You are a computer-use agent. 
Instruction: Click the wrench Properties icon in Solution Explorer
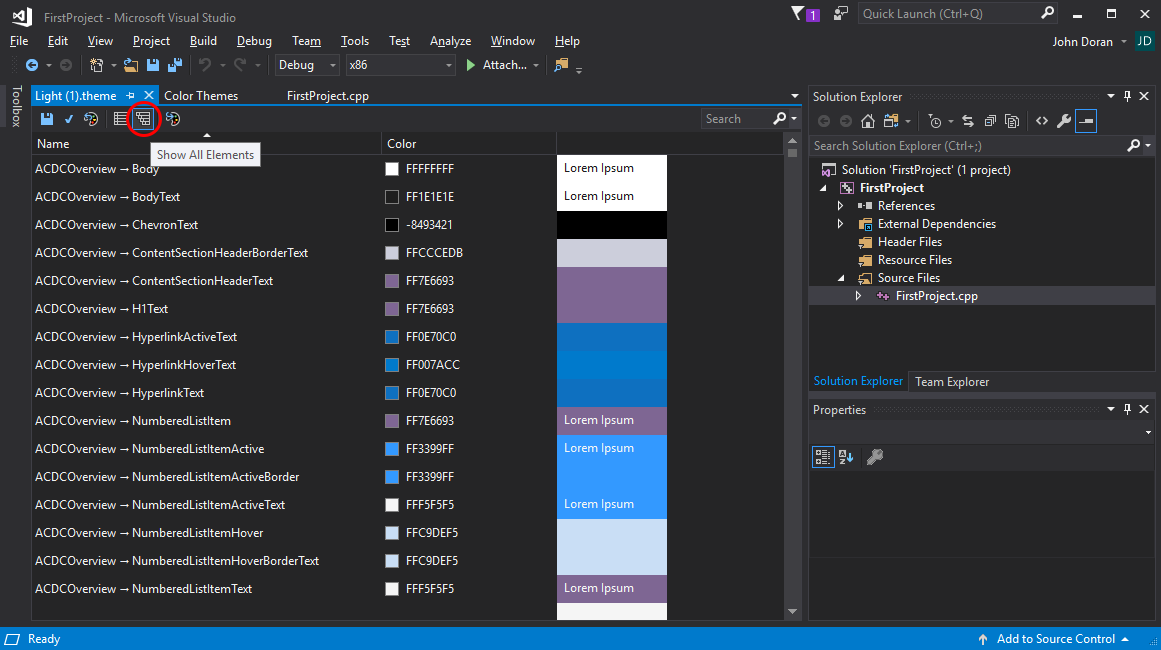tap(1064, 121)
